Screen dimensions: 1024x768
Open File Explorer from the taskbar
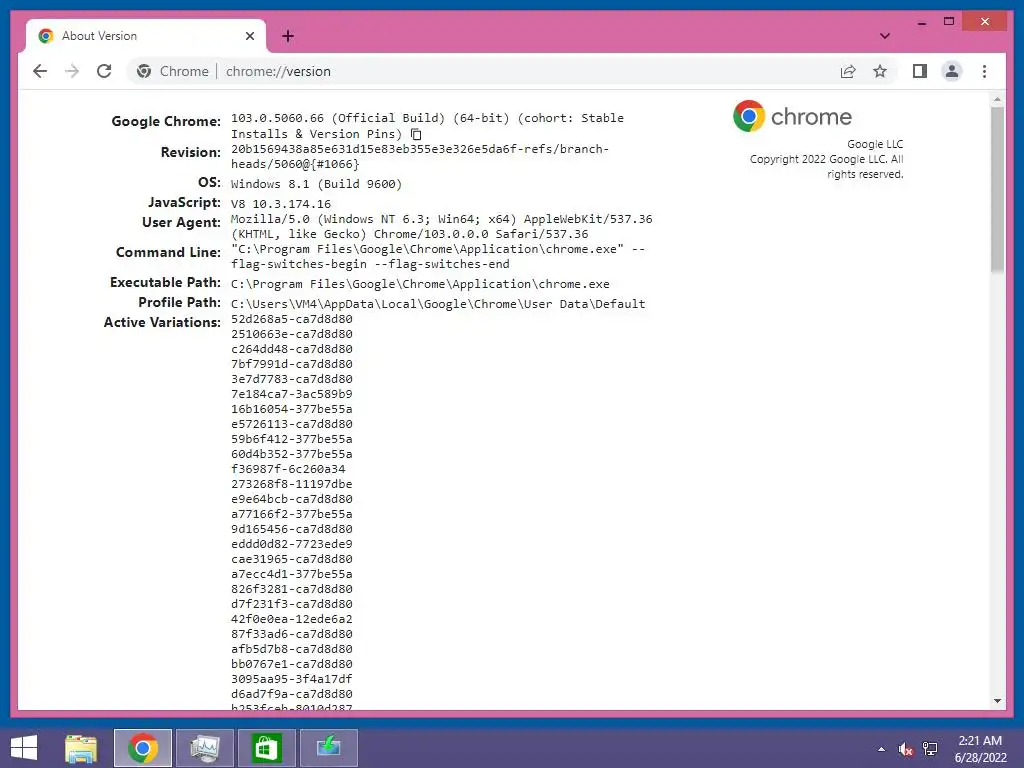coord(81,748)
